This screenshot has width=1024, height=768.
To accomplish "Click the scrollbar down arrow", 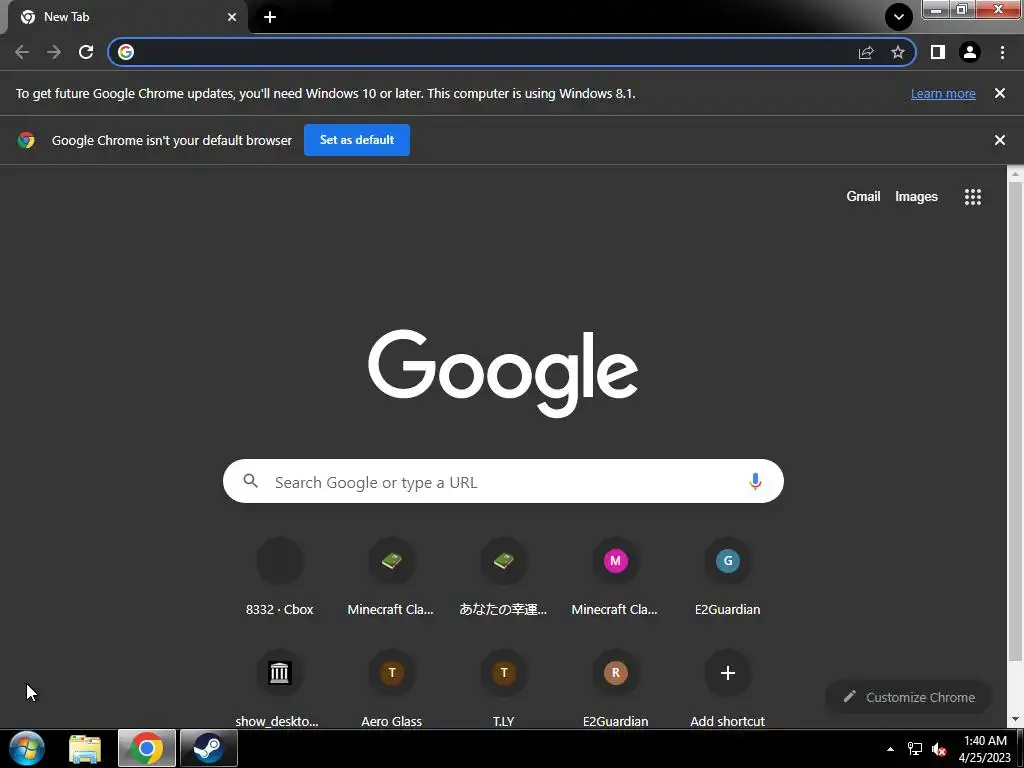I will click(x=1015, y=720).
